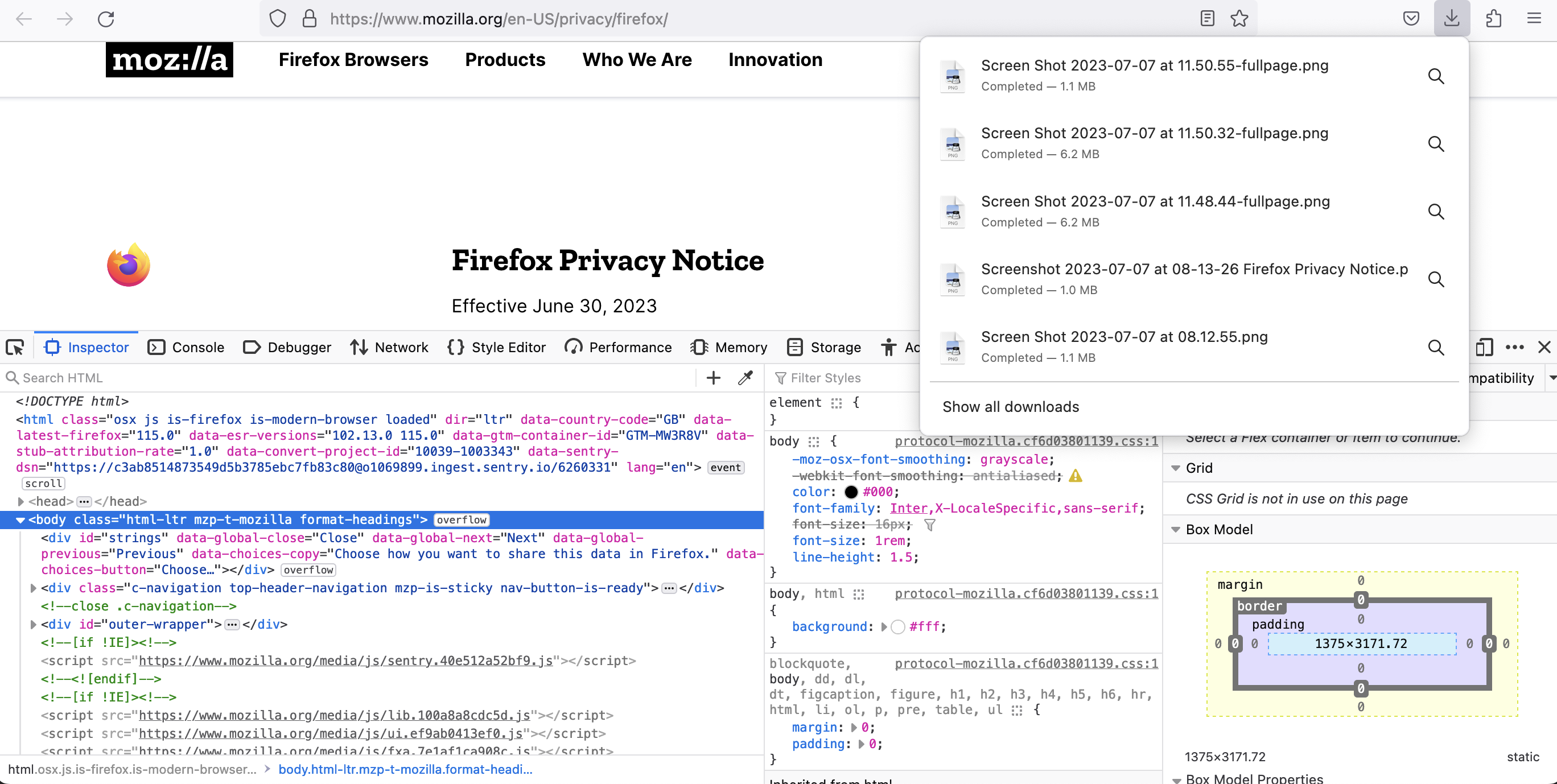Open the Memory tab
This screenshot has width=1557, height=784.
point(729,348)
